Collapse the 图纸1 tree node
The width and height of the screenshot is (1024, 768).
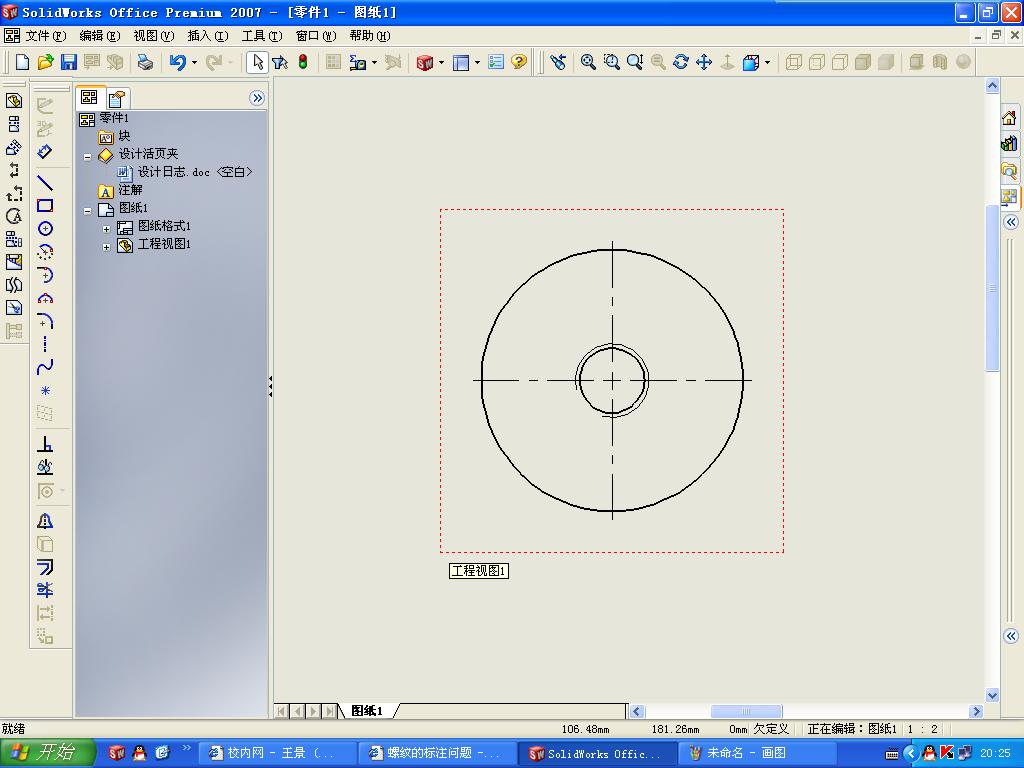tap(88, 211)
